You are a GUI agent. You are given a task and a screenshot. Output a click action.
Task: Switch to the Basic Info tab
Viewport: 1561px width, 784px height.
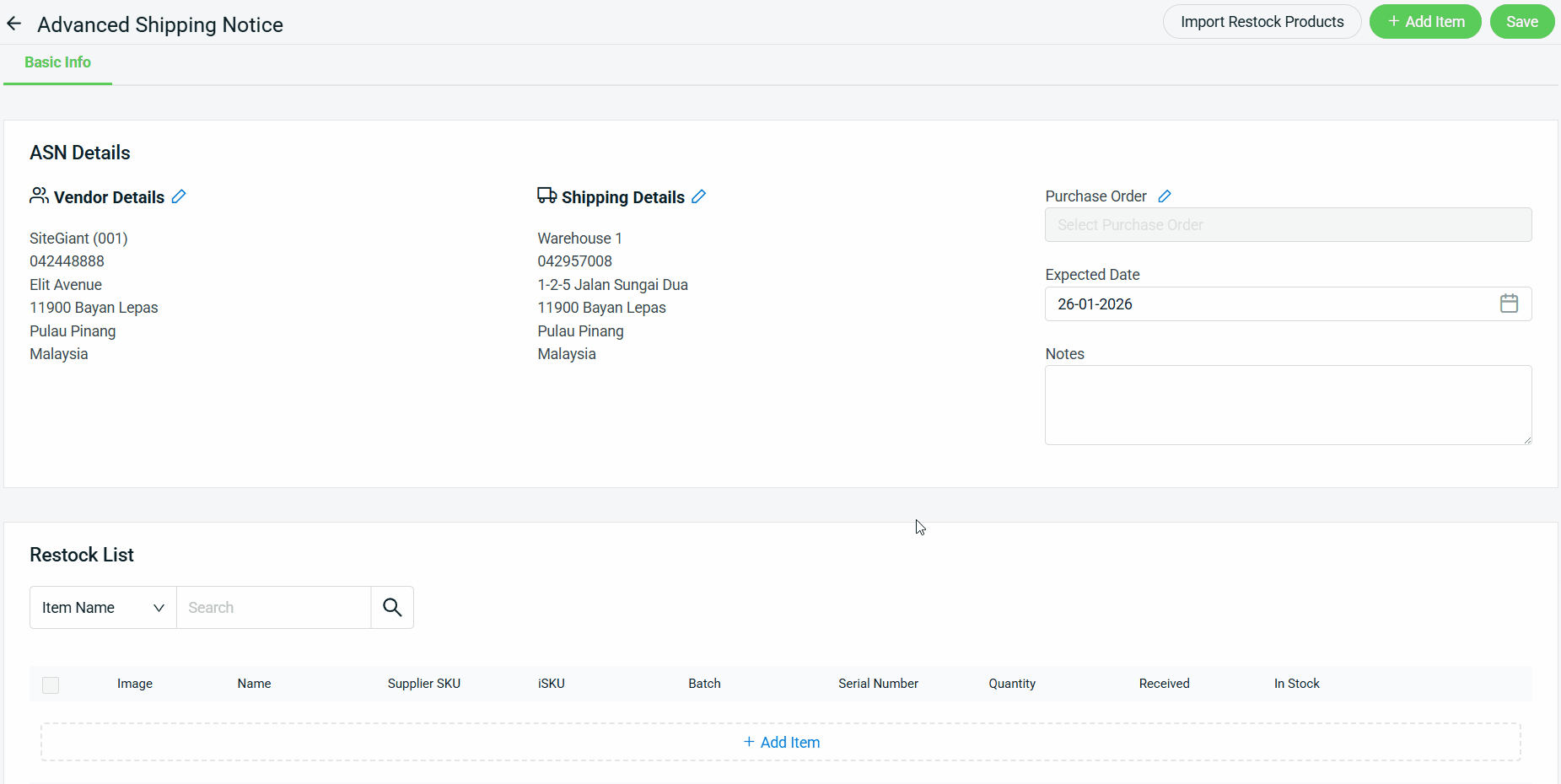[x=57, y=62]
